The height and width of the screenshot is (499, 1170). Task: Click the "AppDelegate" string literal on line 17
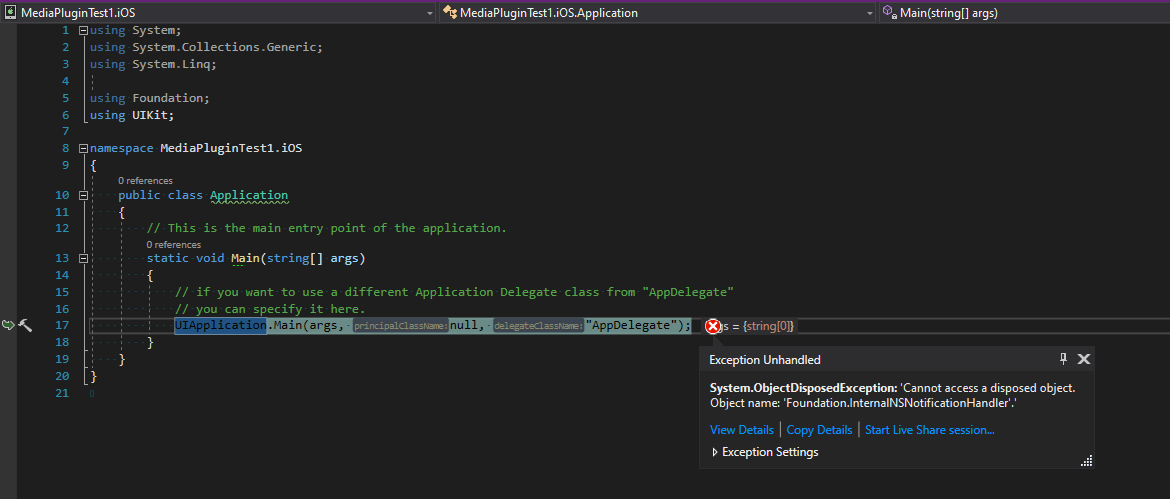click(631, 325)
